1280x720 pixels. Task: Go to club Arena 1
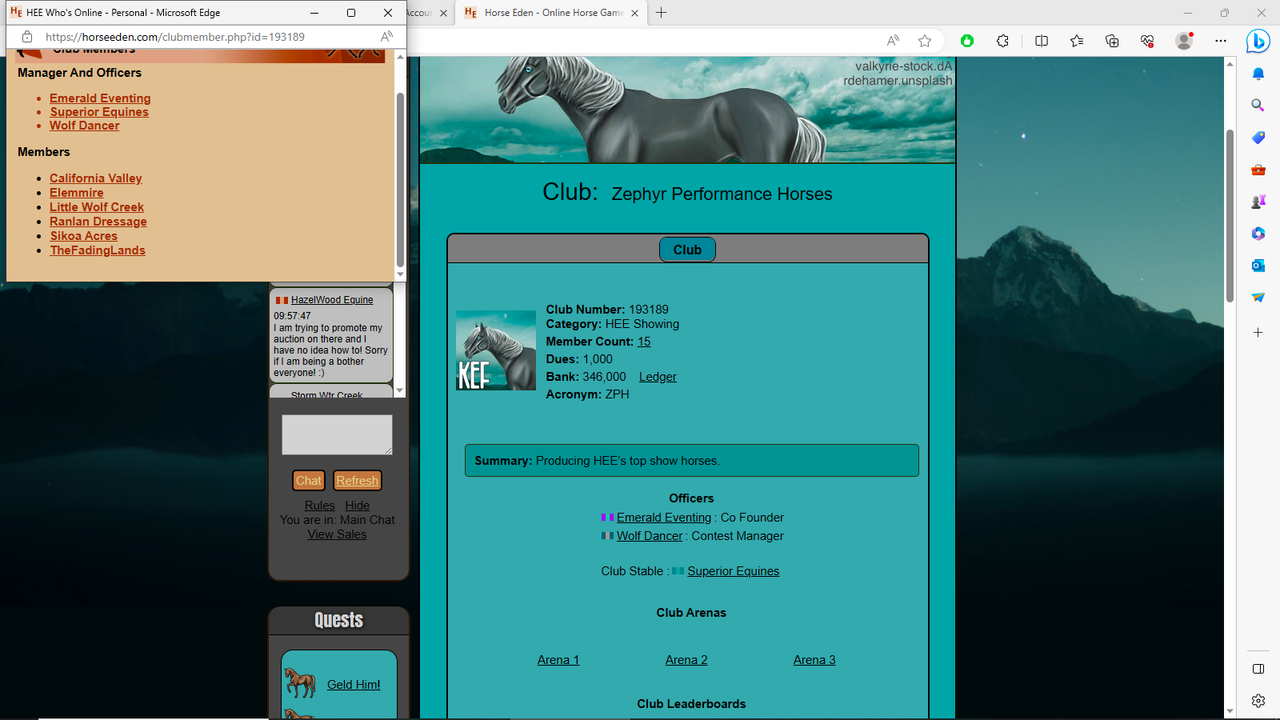tap(558, 660)
